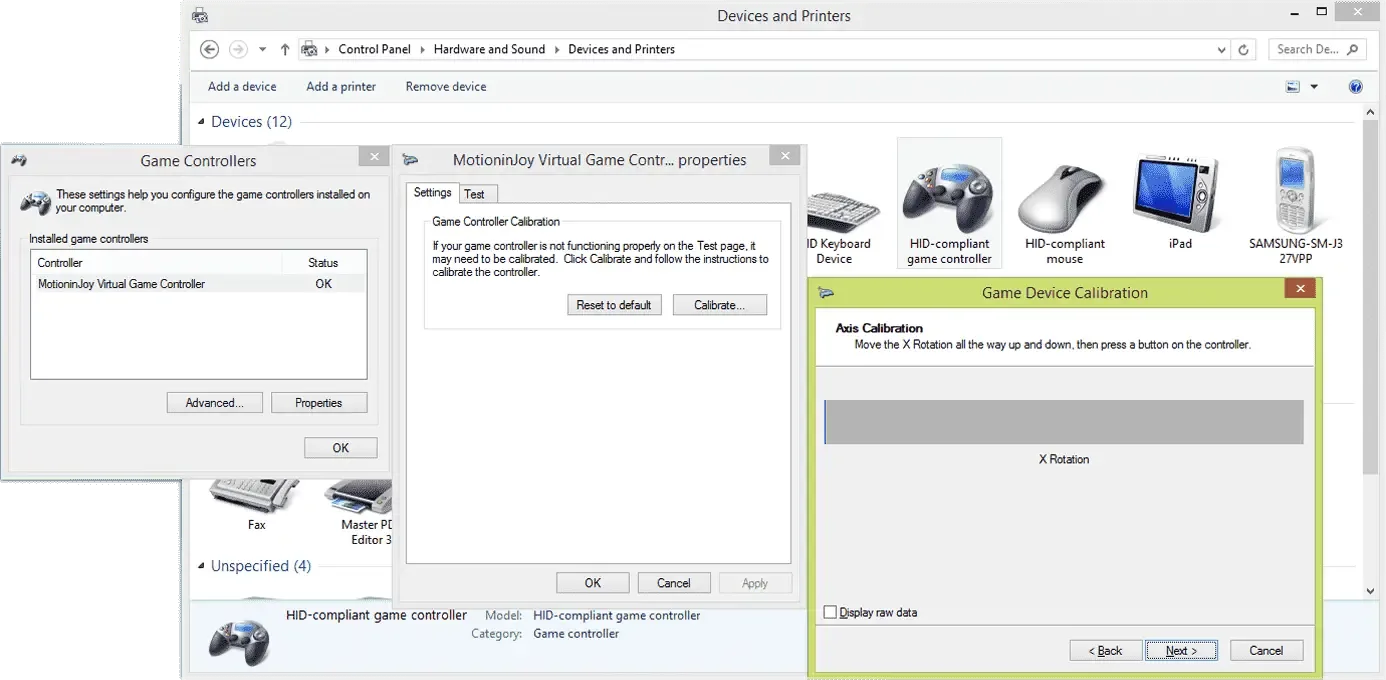Click Add a device in toolbar
The width and height of the screenshot is (1386, 680).
click(x=242, y=87)
